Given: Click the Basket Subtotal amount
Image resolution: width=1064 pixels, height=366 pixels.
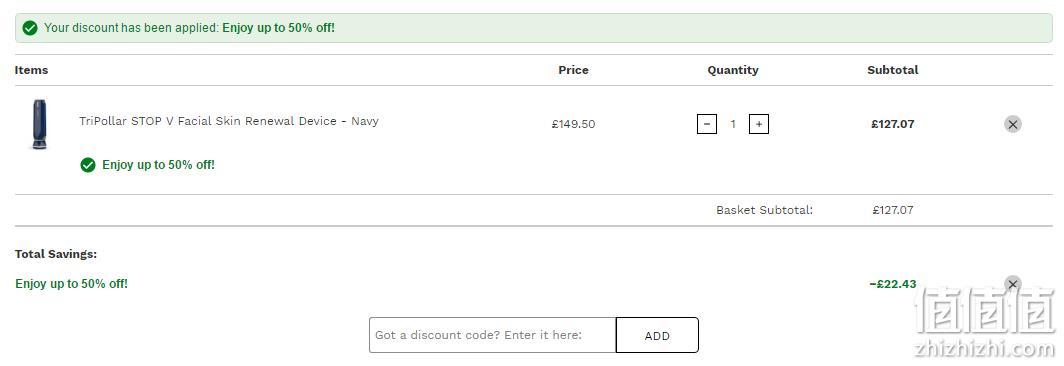Looking at the screenshot, I should (892, 210).
